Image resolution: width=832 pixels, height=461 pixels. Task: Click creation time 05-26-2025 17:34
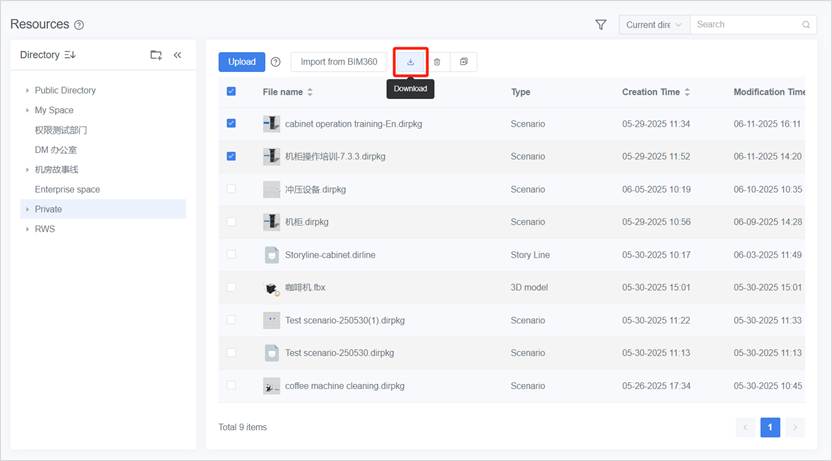[x=656, y=386]
